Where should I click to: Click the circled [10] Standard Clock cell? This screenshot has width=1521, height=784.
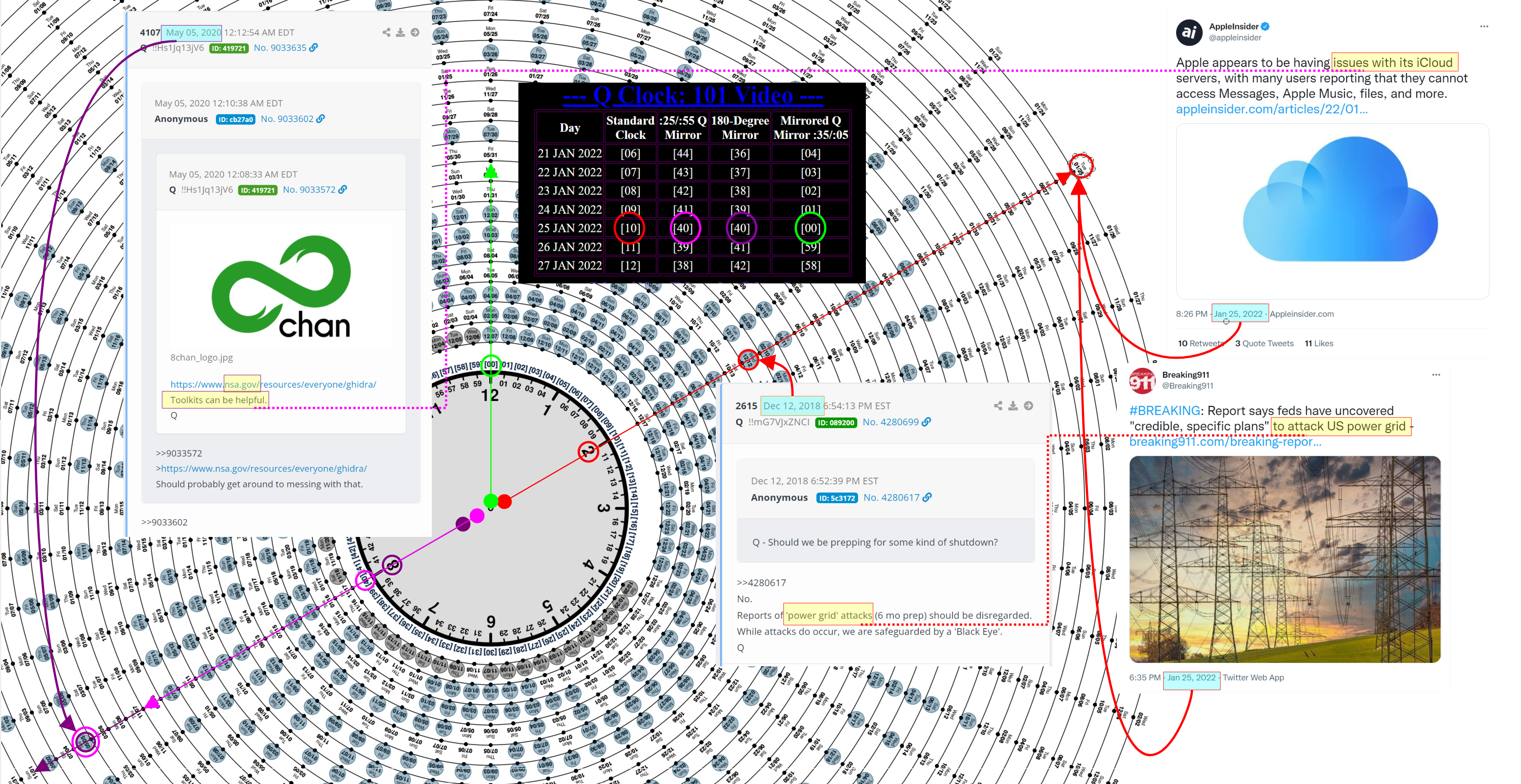(630, 228)
